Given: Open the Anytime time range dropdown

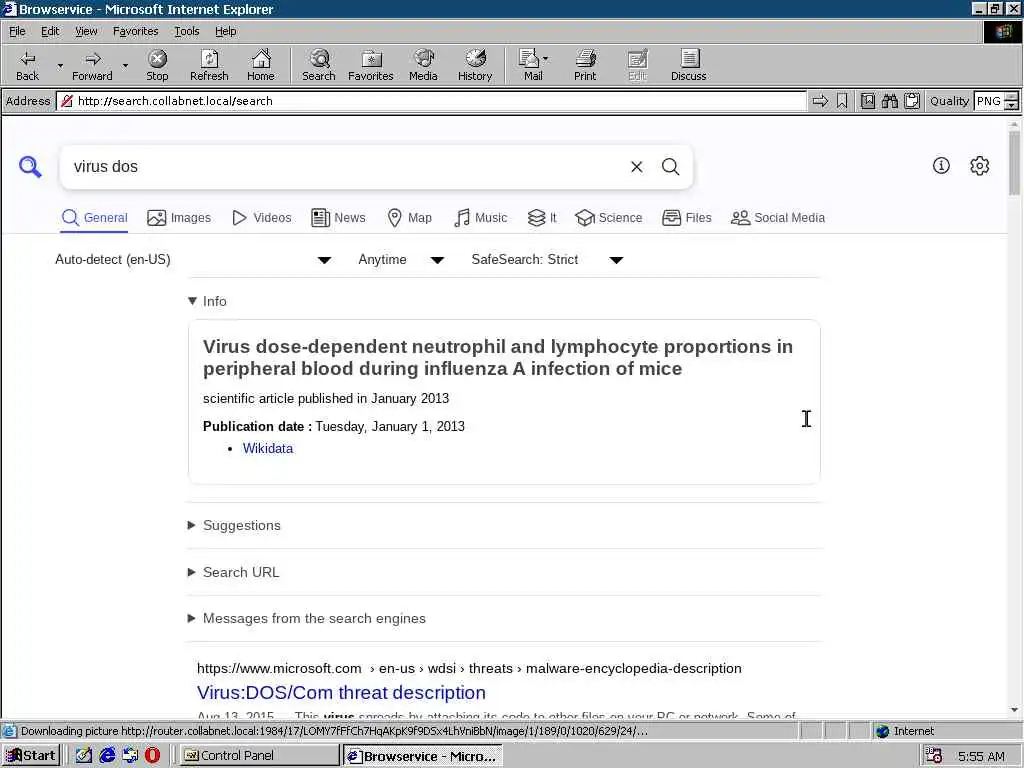Looking at the screenshot, I should click(401, 260).
